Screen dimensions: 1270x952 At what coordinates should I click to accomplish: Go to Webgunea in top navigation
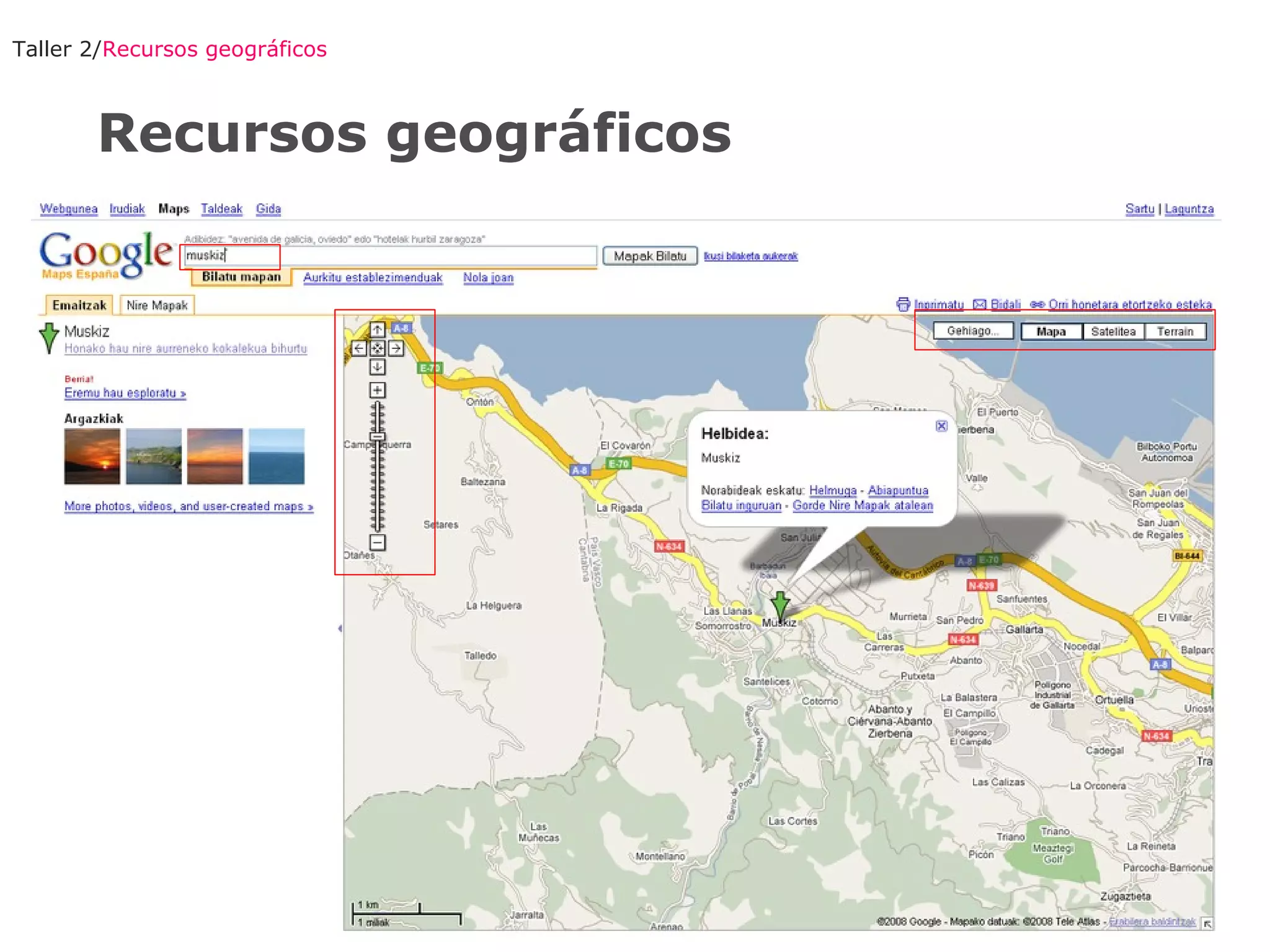[x=68, y=209]
